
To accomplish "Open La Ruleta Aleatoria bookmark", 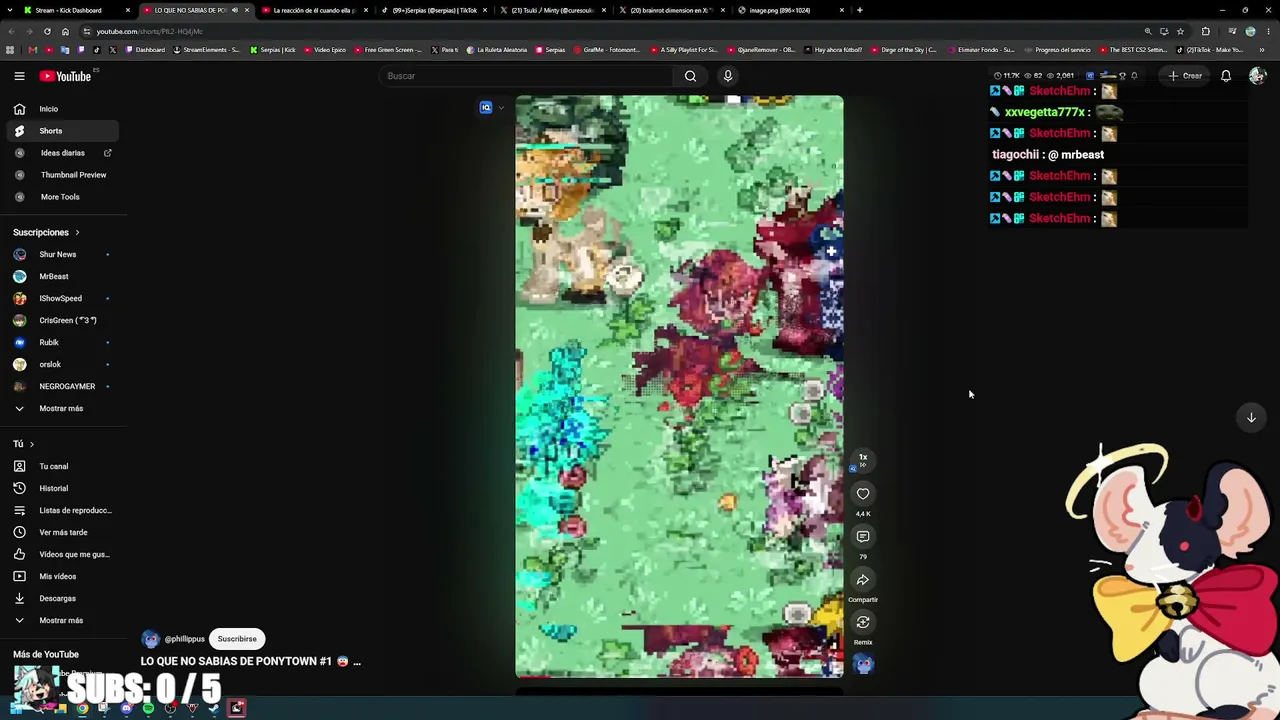I will click(497, 50).
